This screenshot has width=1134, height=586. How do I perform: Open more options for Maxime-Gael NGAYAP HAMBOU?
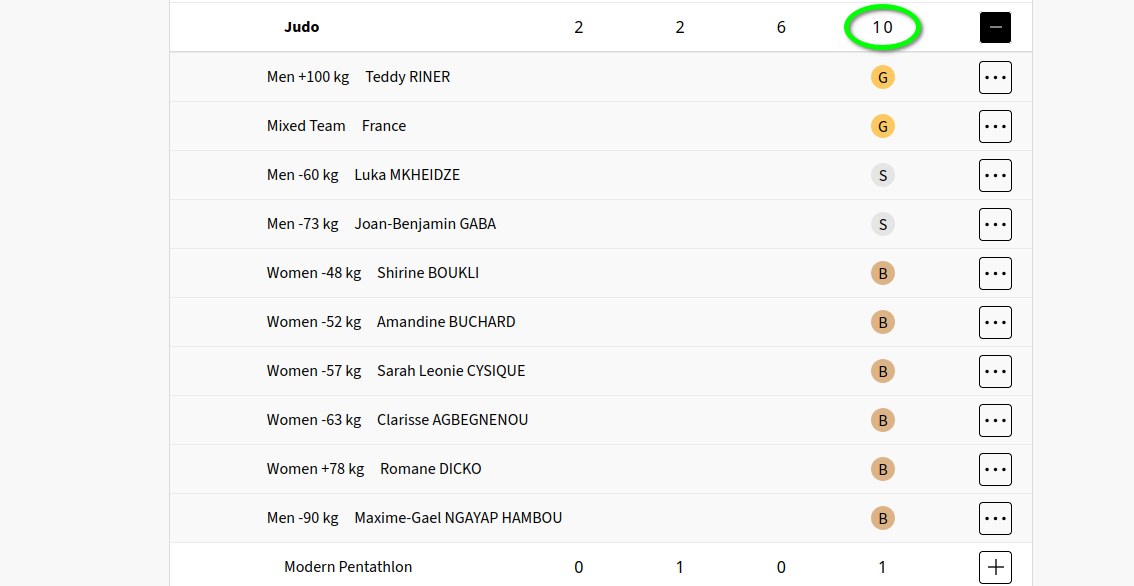[x=995, y=518]
